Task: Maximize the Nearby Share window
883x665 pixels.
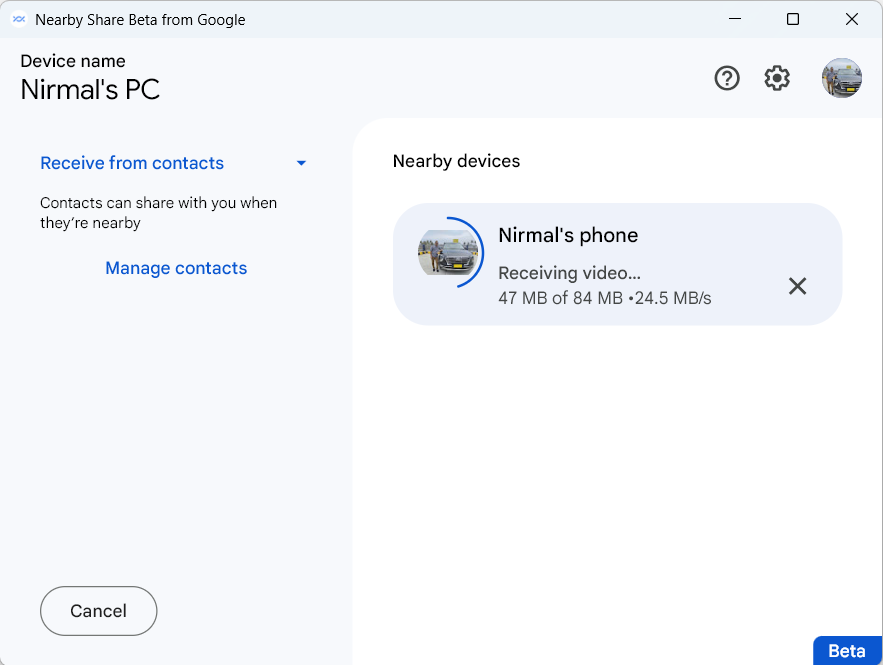Action: 793,19
